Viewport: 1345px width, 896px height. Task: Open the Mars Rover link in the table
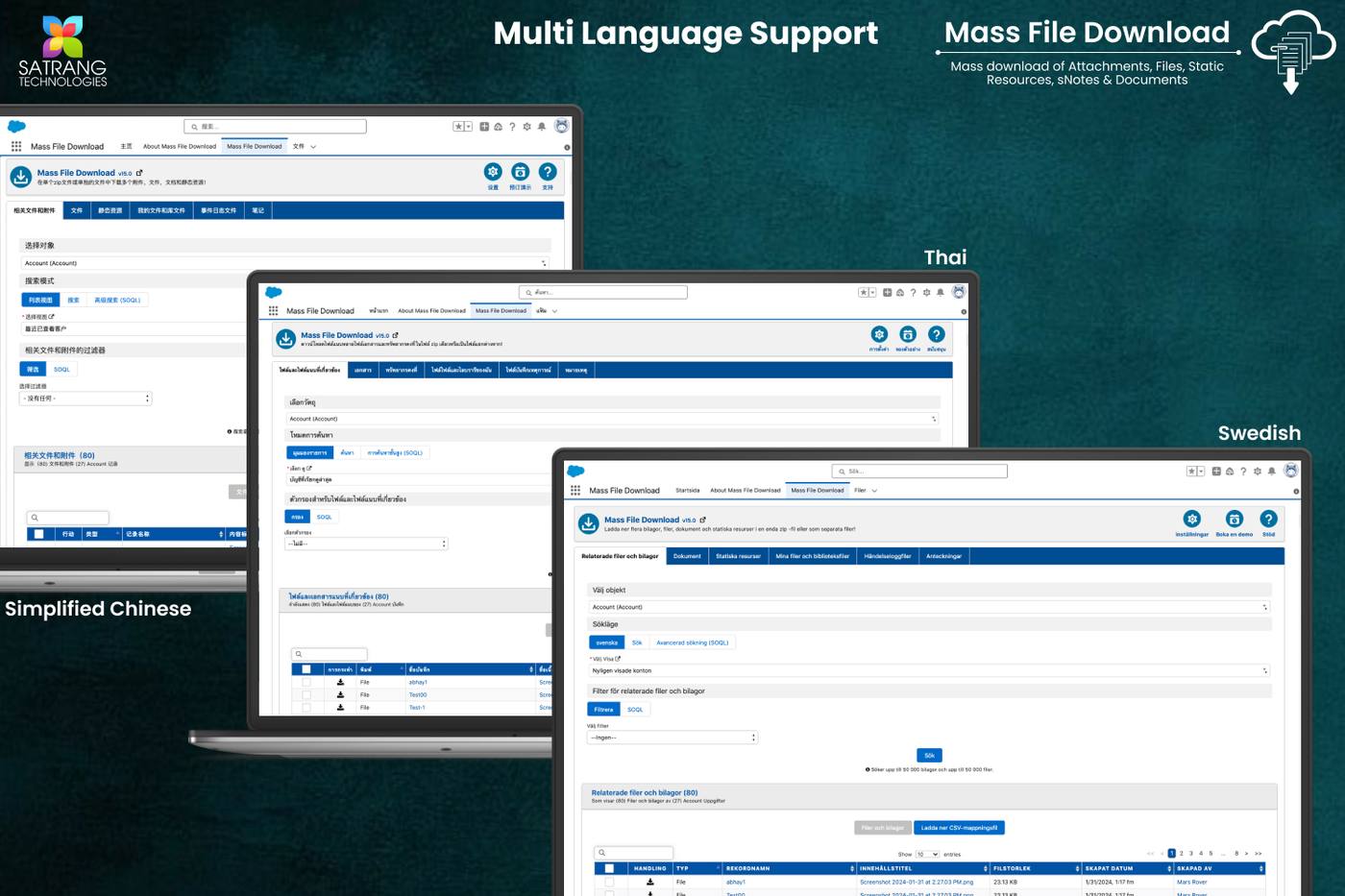tap(1192, 882)
